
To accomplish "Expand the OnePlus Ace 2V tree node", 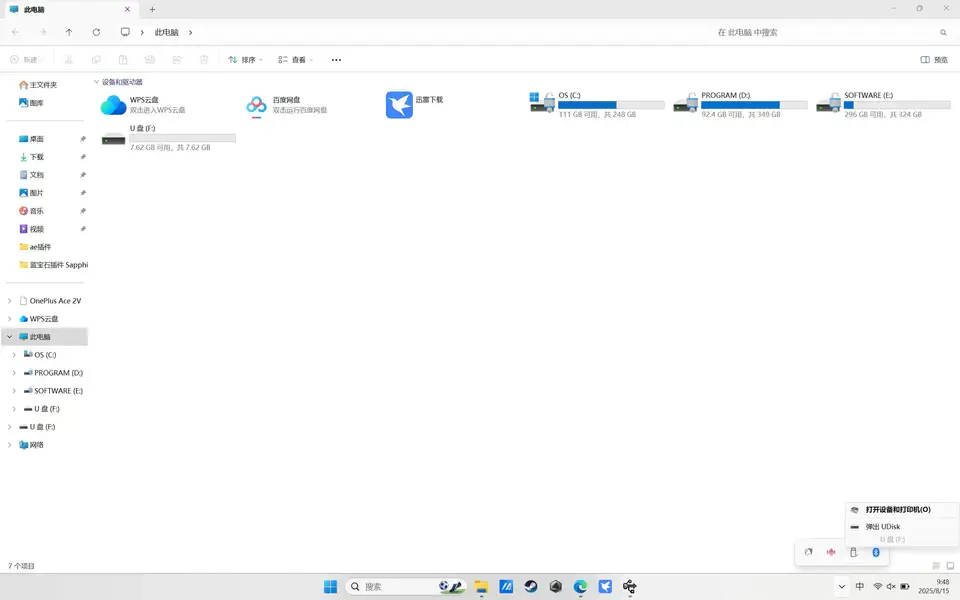I will point(9,301).
